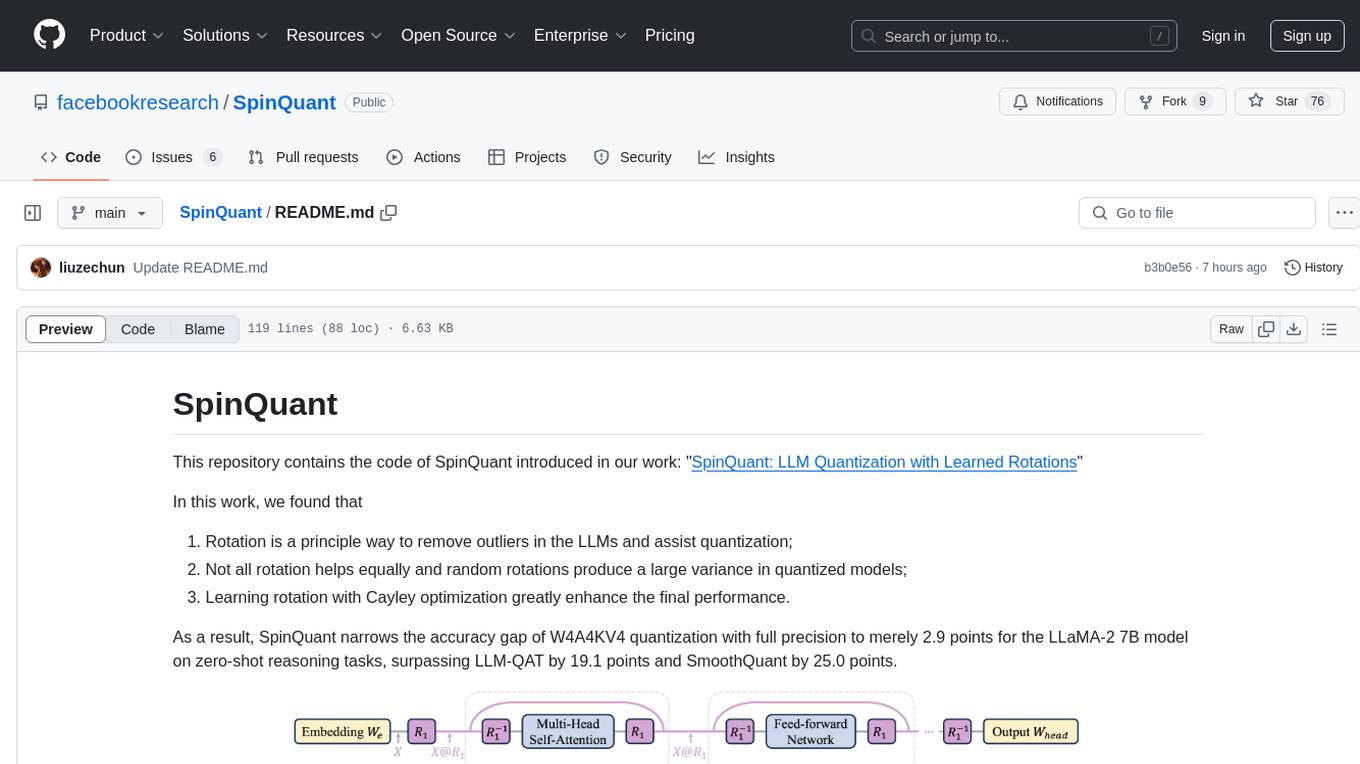Viewport: 1360px width, 764px height.
Task: Open the Raw file view
Action: pyautogui.click(x=1231, y=329)
